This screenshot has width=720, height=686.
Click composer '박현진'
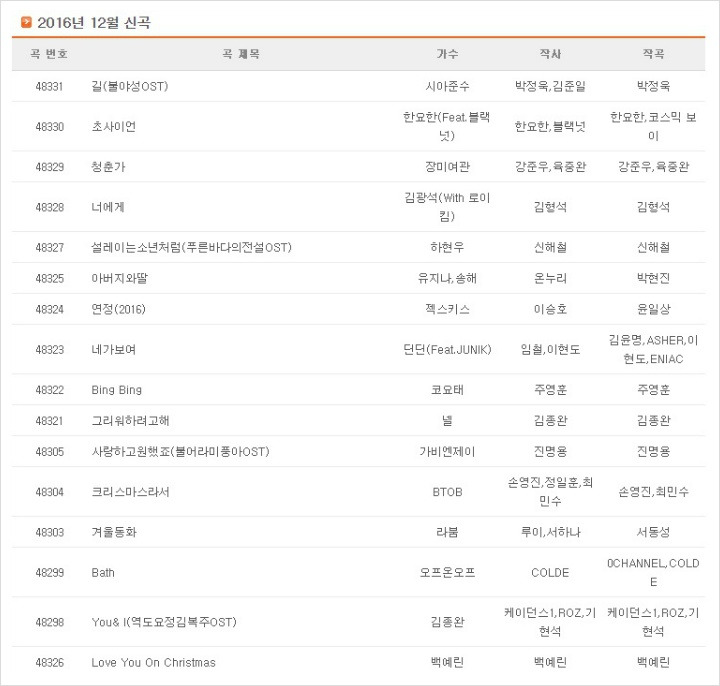point(653,278)
